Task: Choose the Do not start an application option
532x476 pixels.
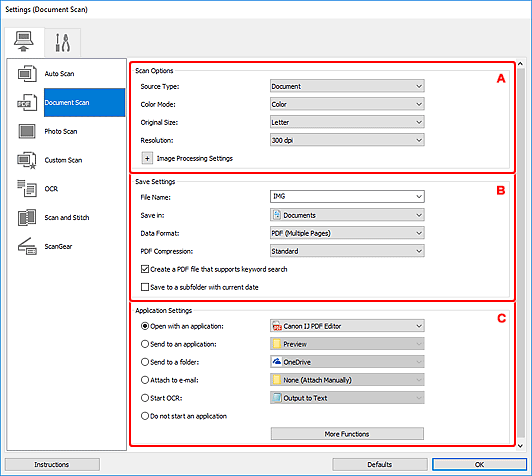Action: coord(145,416)
